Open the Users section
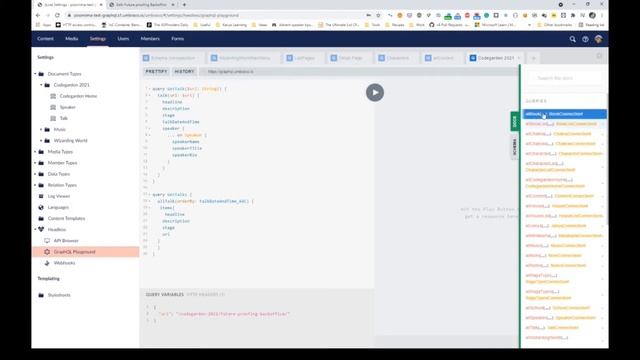This screenshot has width=640, height=360. pos(123,39)
